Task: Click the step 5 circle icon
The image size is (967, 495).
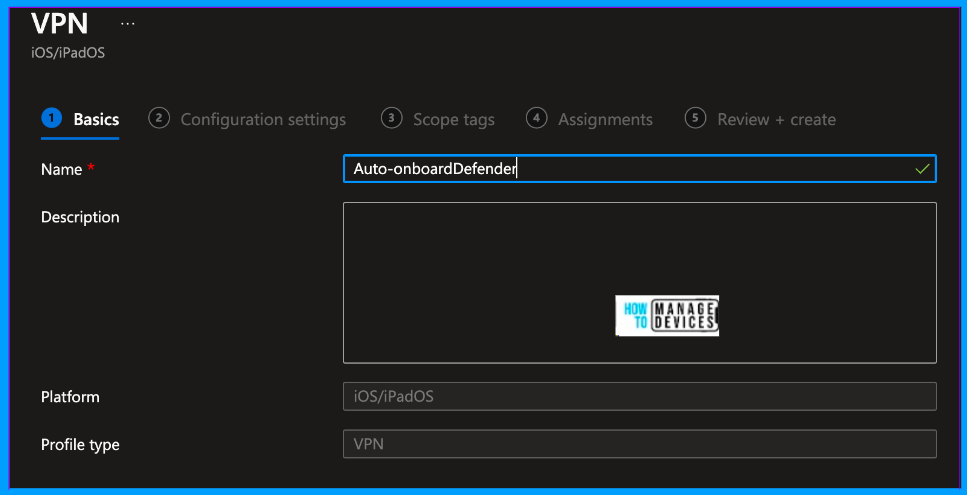Action: (x=696, y=118)
